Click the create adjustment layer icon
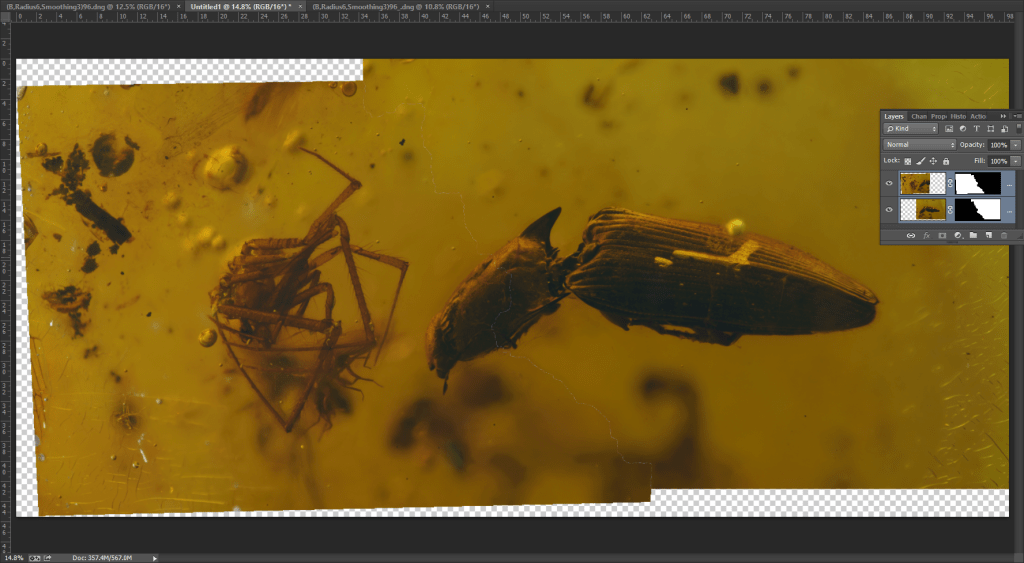Viewport: 1024px width, 563px height. tap(957, 236)
